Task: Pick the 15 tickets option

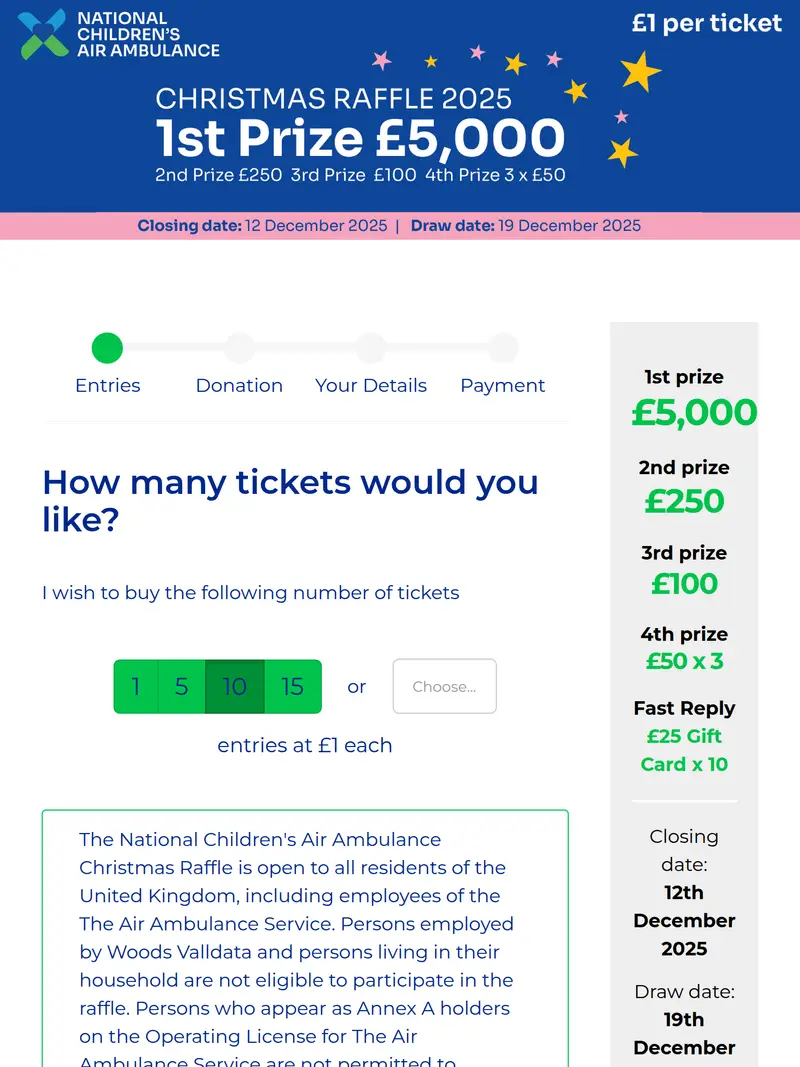Action: [293, 687]
